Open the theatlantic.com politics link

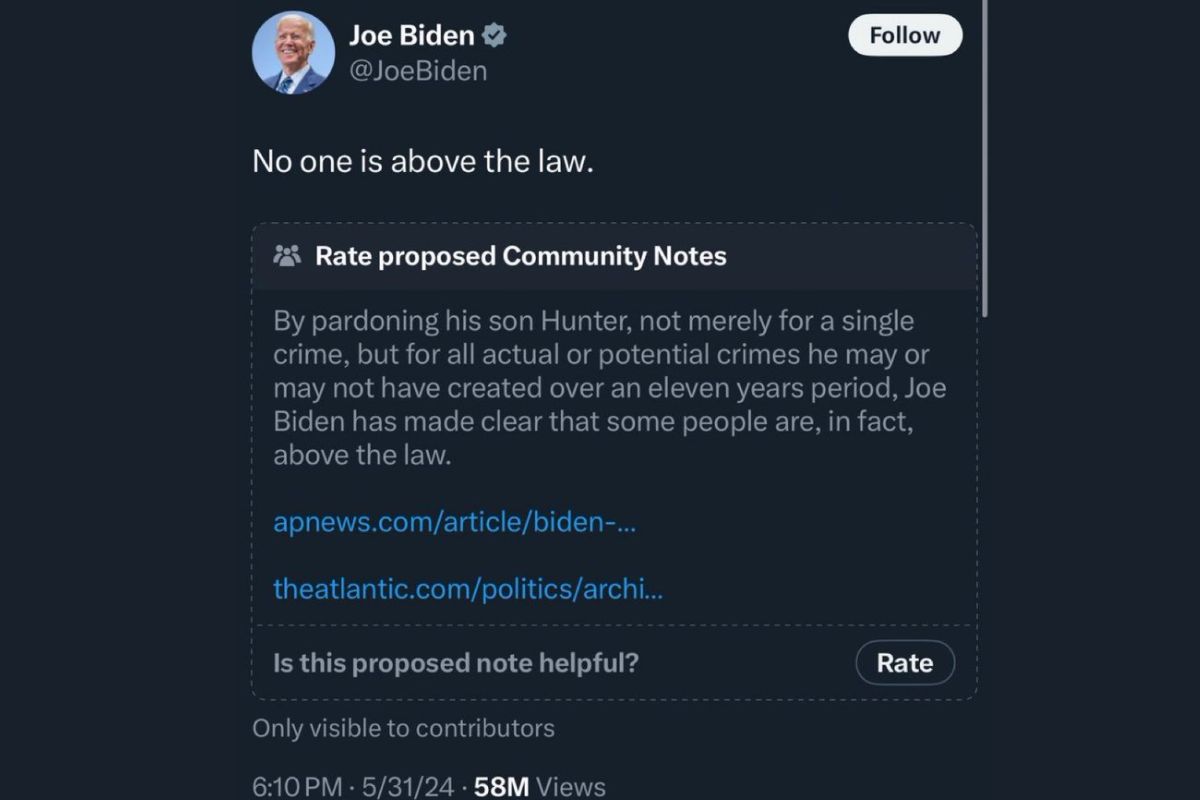tap(467, 589)
